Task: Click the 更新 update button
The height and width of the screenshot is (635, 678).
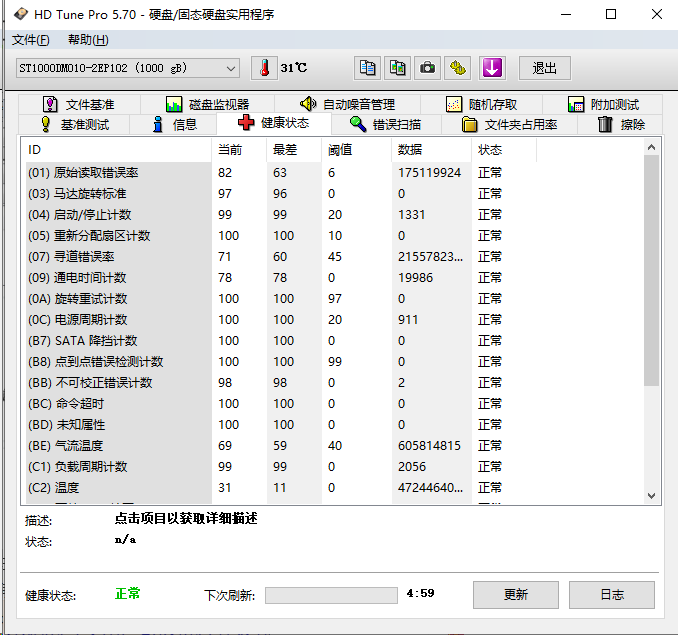Action: tap(516, 595)
